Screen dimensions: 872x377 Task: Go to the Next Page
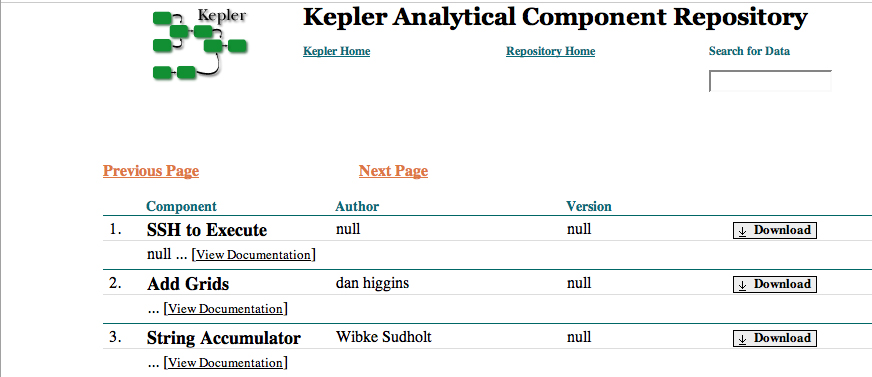[393, 171]
